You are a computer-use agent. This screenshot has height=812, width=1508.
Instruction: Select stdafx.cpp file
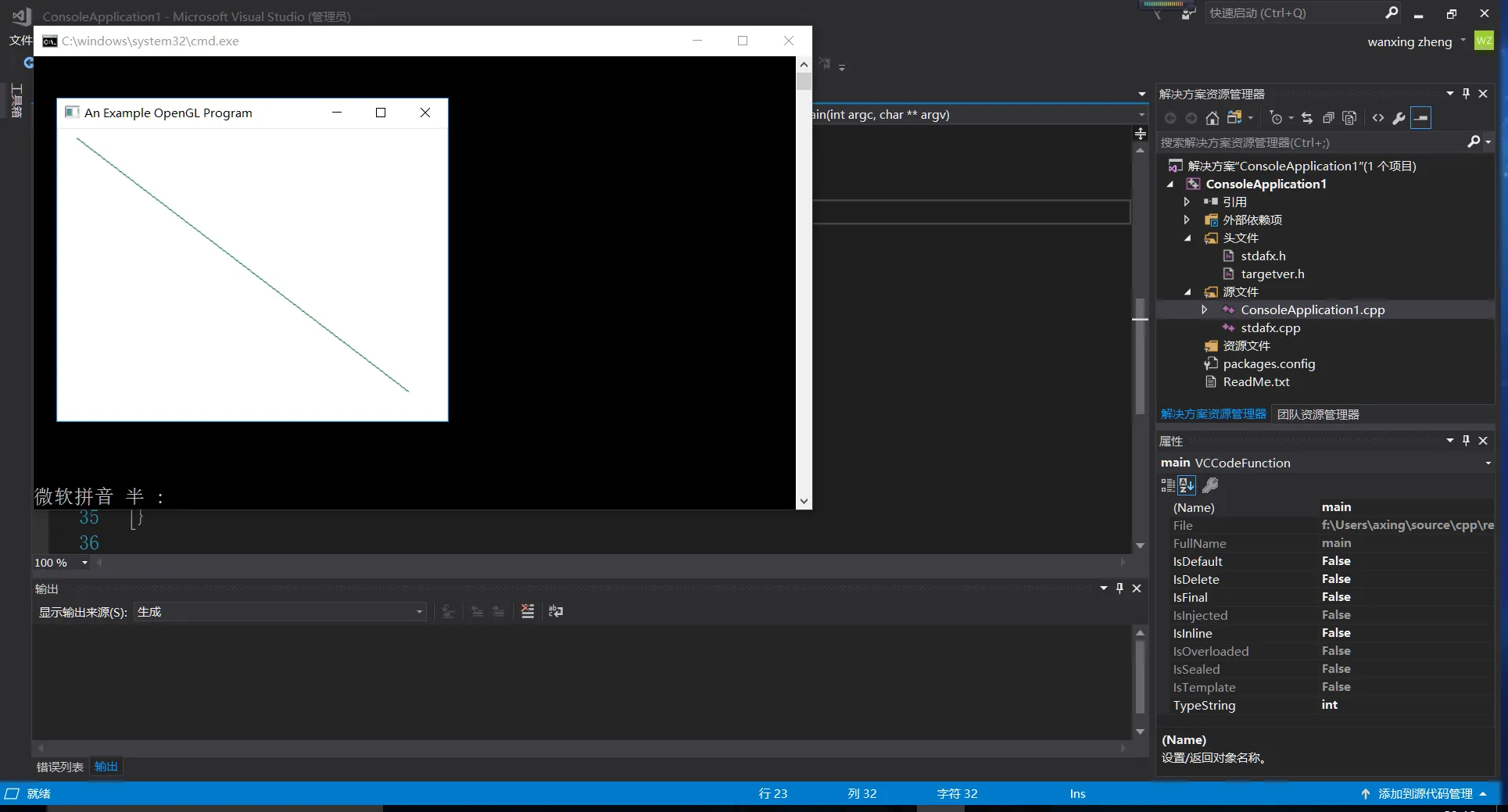point(1270,327)
